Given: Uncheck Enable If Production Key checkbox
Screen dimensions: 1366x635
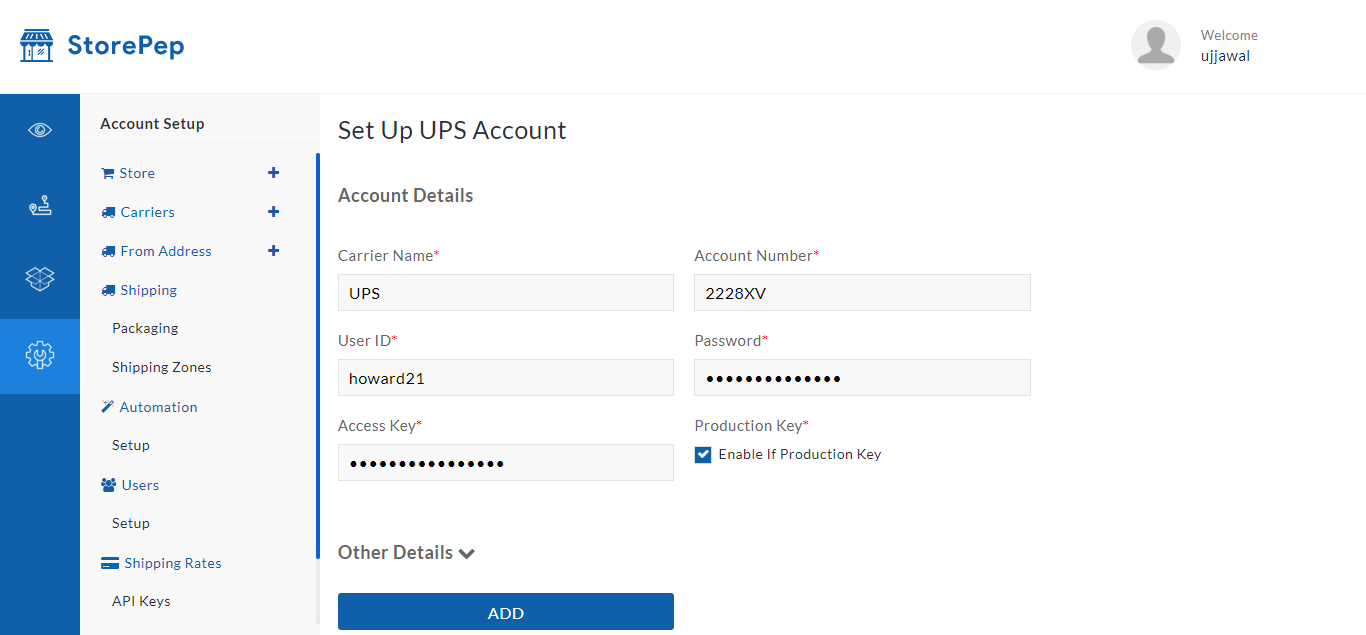Looking at the screenshot, I should click(703, 454).
